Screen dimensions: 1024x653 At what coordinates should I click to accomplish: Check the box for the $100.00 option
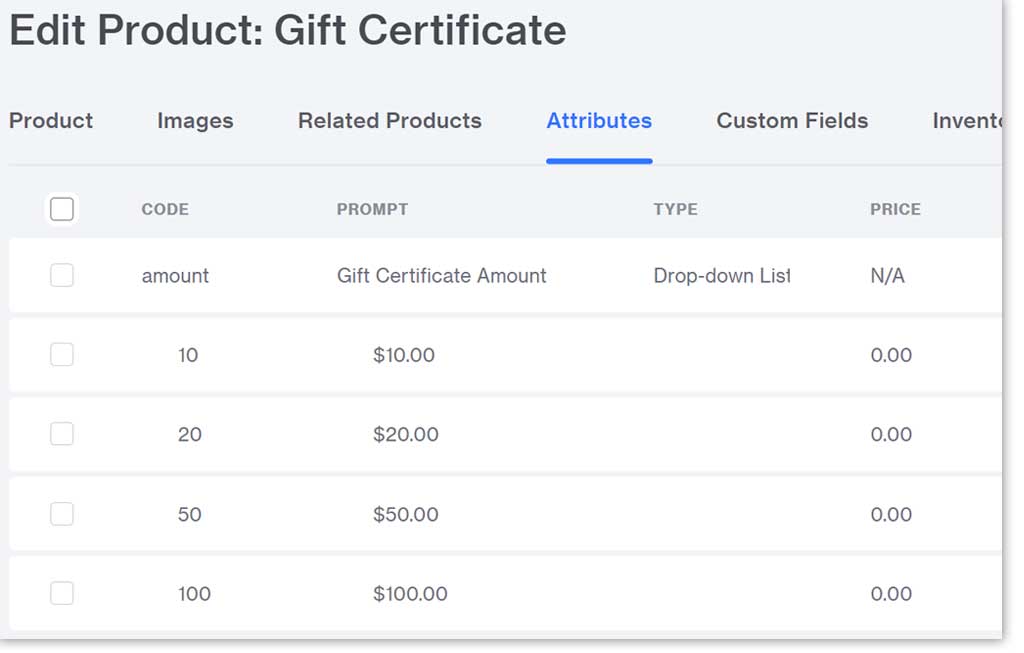(62, 593)
